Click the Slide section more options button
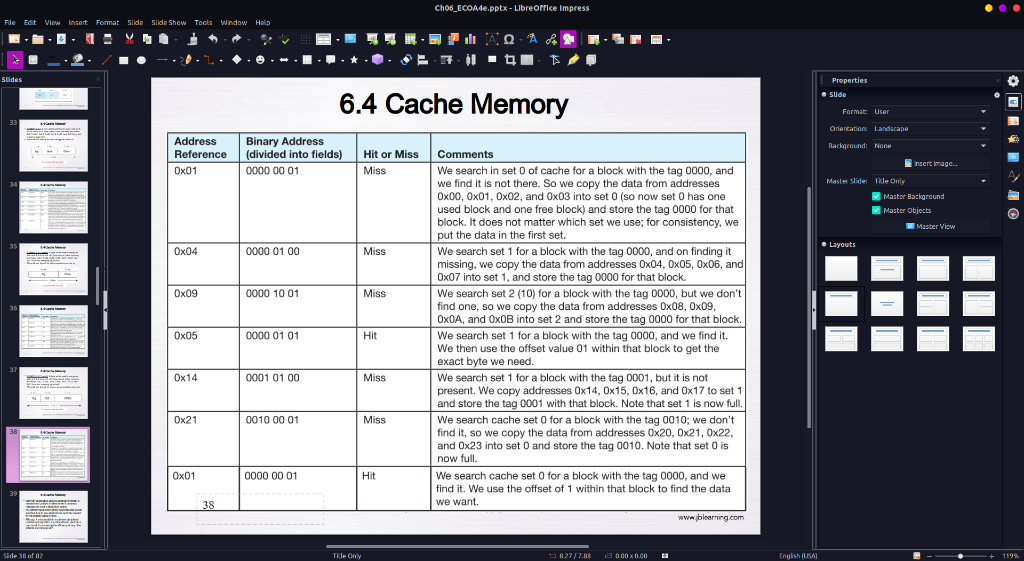The image size is (1024, 561). point(997,95)
